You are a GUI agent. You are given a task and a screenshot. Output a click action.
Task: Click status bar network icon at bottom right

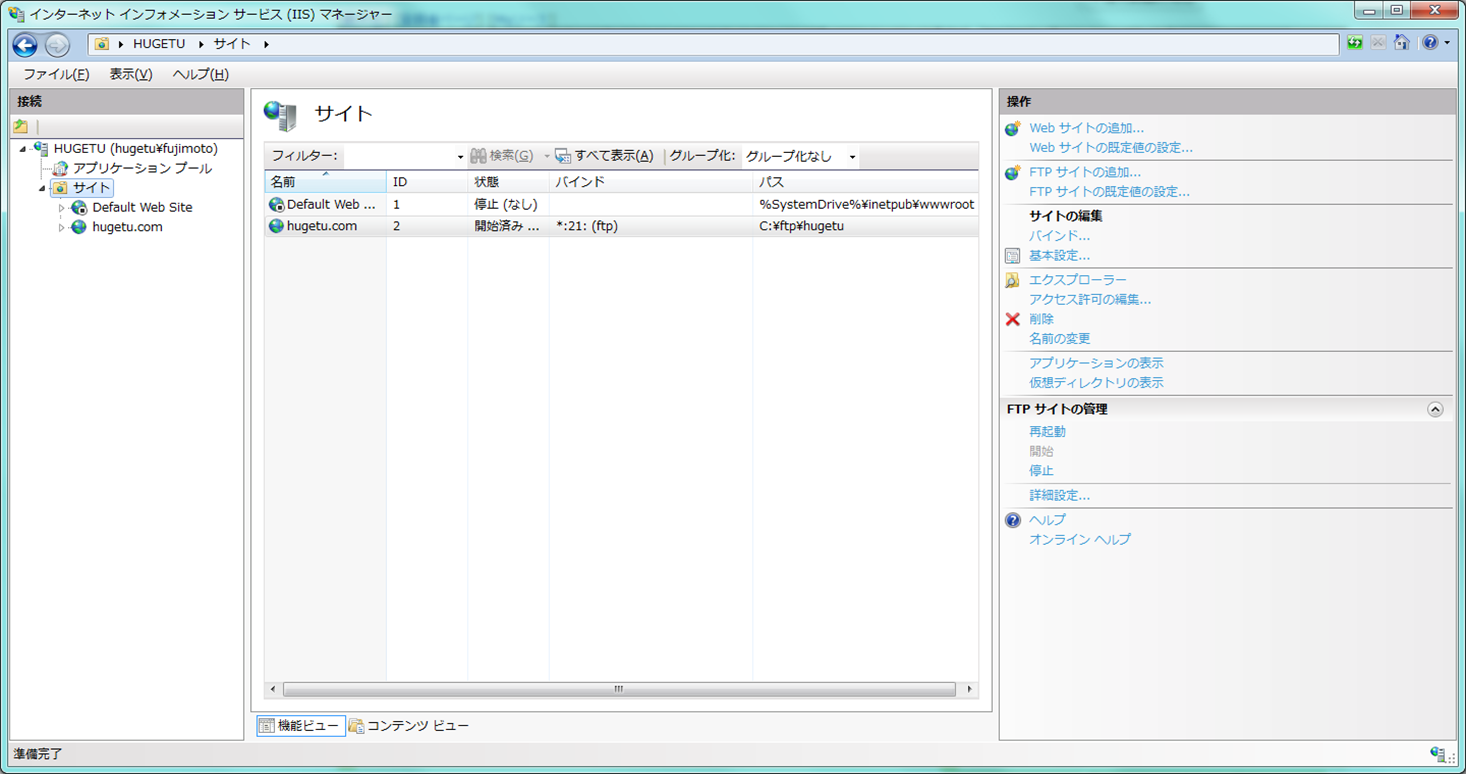coord(1438,754)
